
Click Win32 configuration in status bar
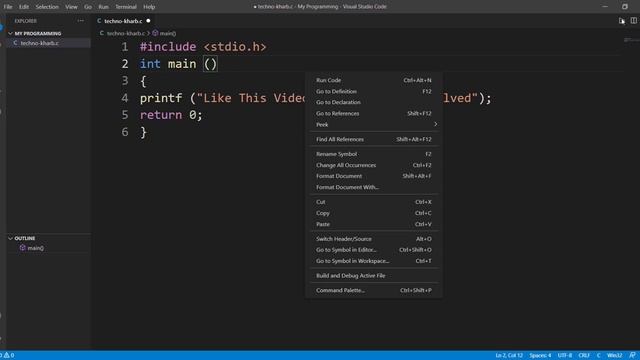point(614,355)
